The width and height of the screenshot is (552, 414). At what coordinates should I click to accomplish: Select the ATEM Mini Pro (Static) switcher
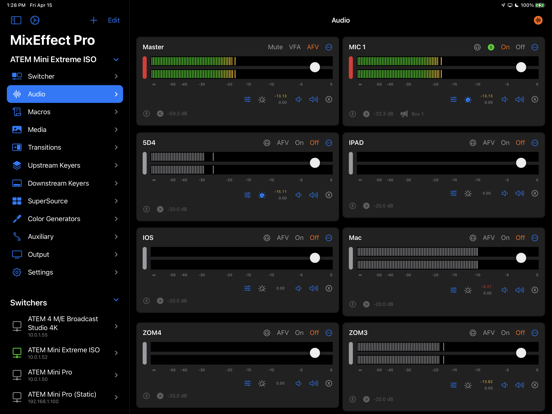point(65,397)
